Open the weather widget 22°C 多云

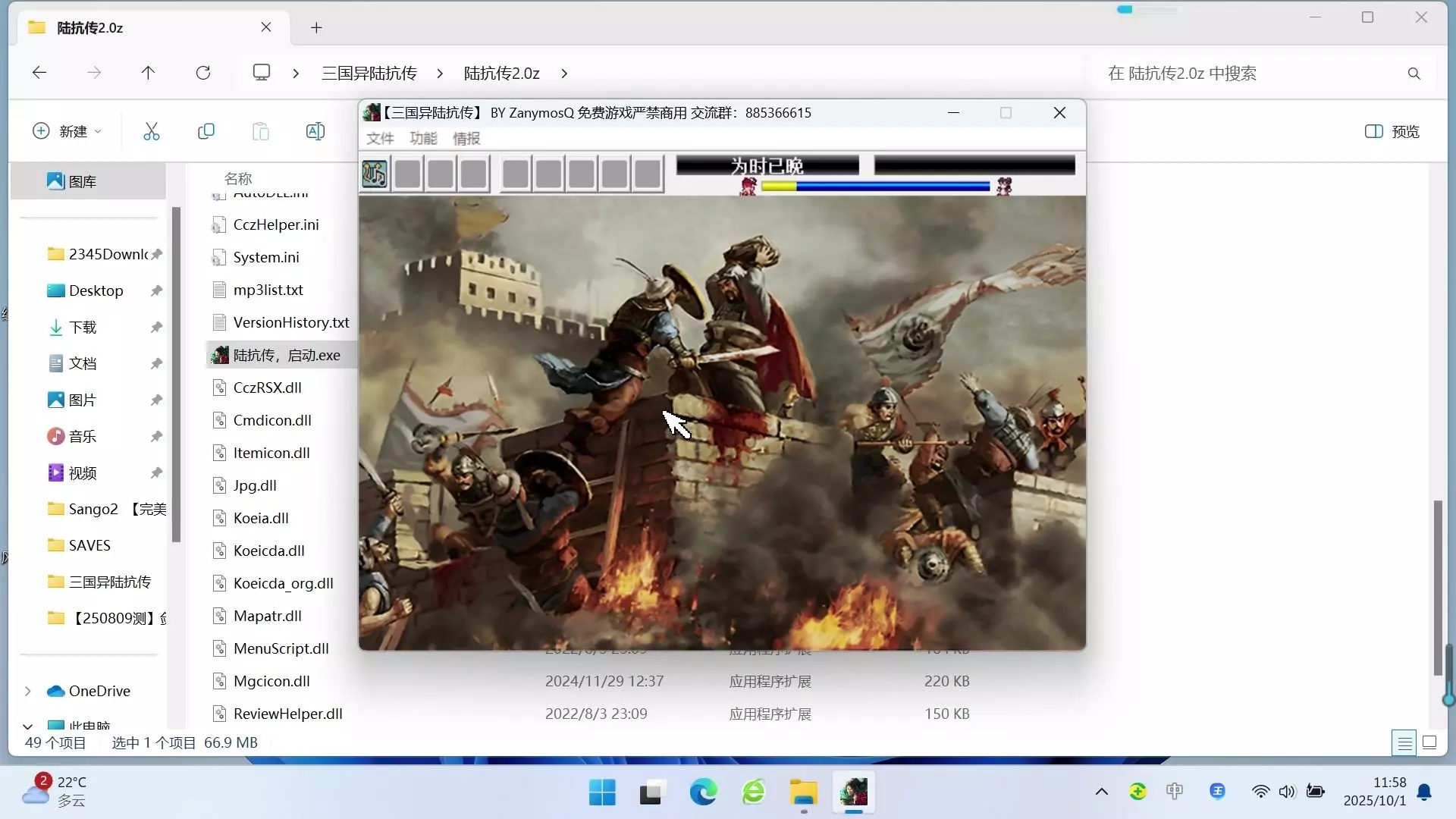[55, 791]
